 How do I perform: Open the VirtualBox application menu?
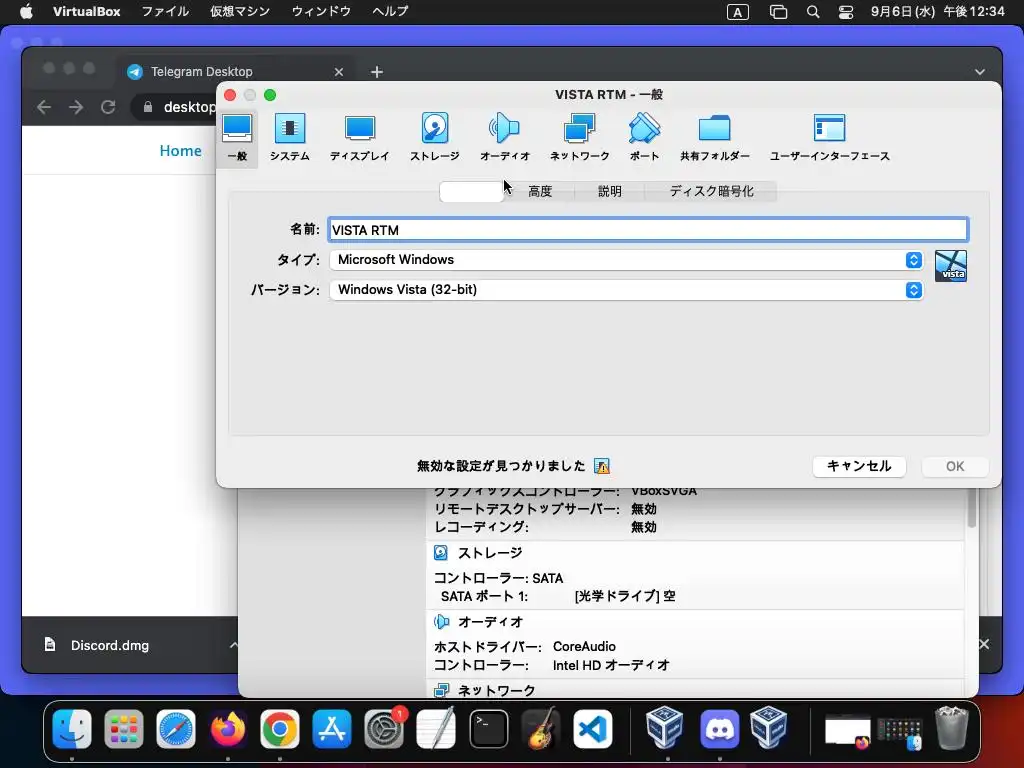coord(86,11)
